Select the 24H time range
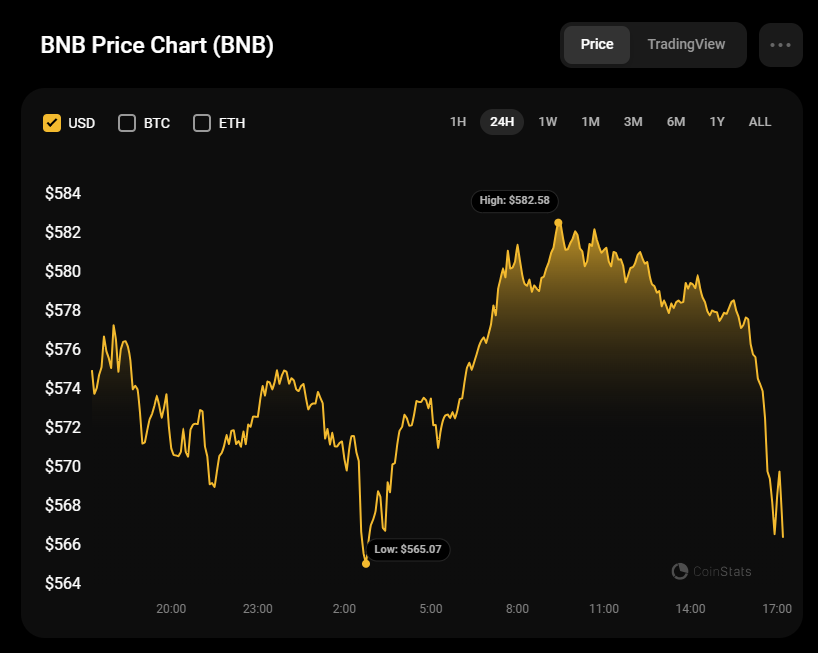 [502, 122]
